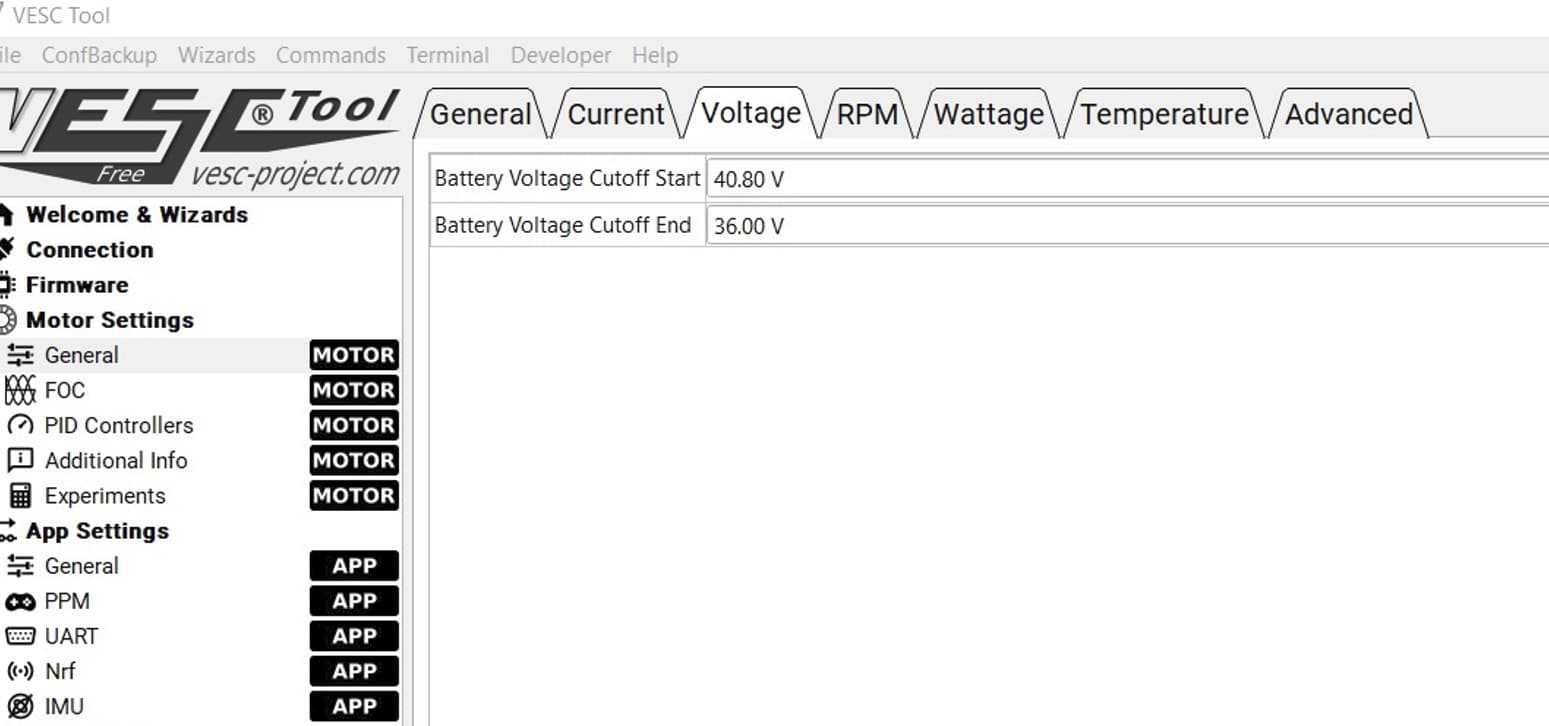Open the Terminal menu
This screenshot has height=726, width=1549.
(x=448, y=55)
